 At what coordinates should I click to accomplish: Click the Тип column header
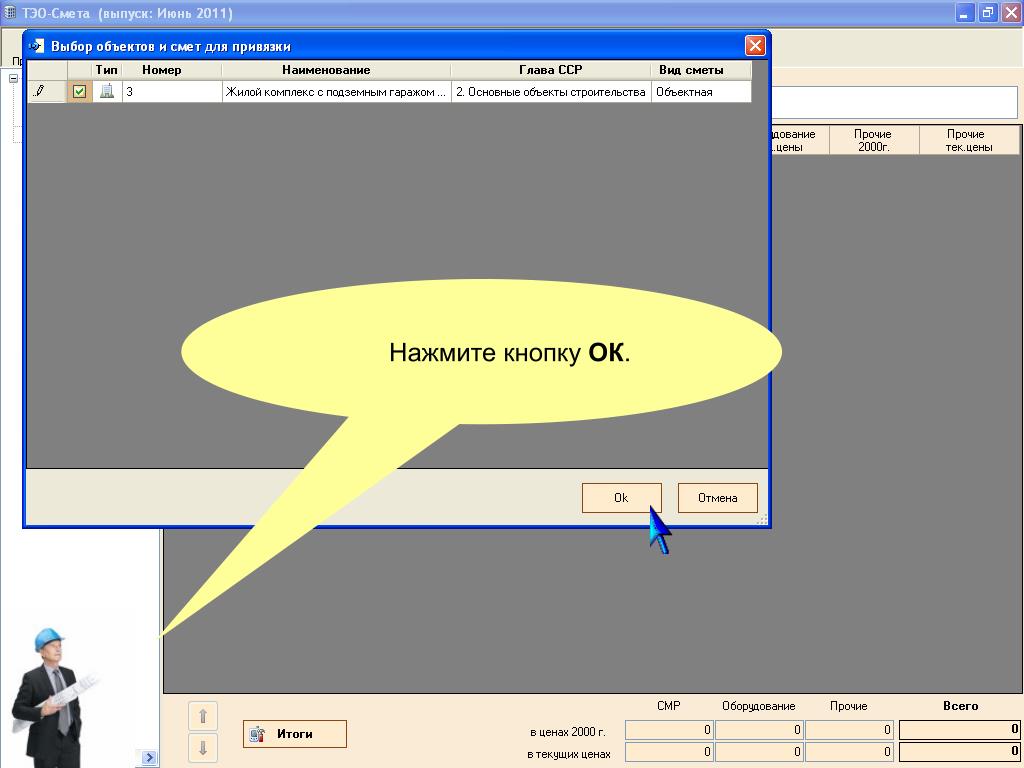coord(106,70)
